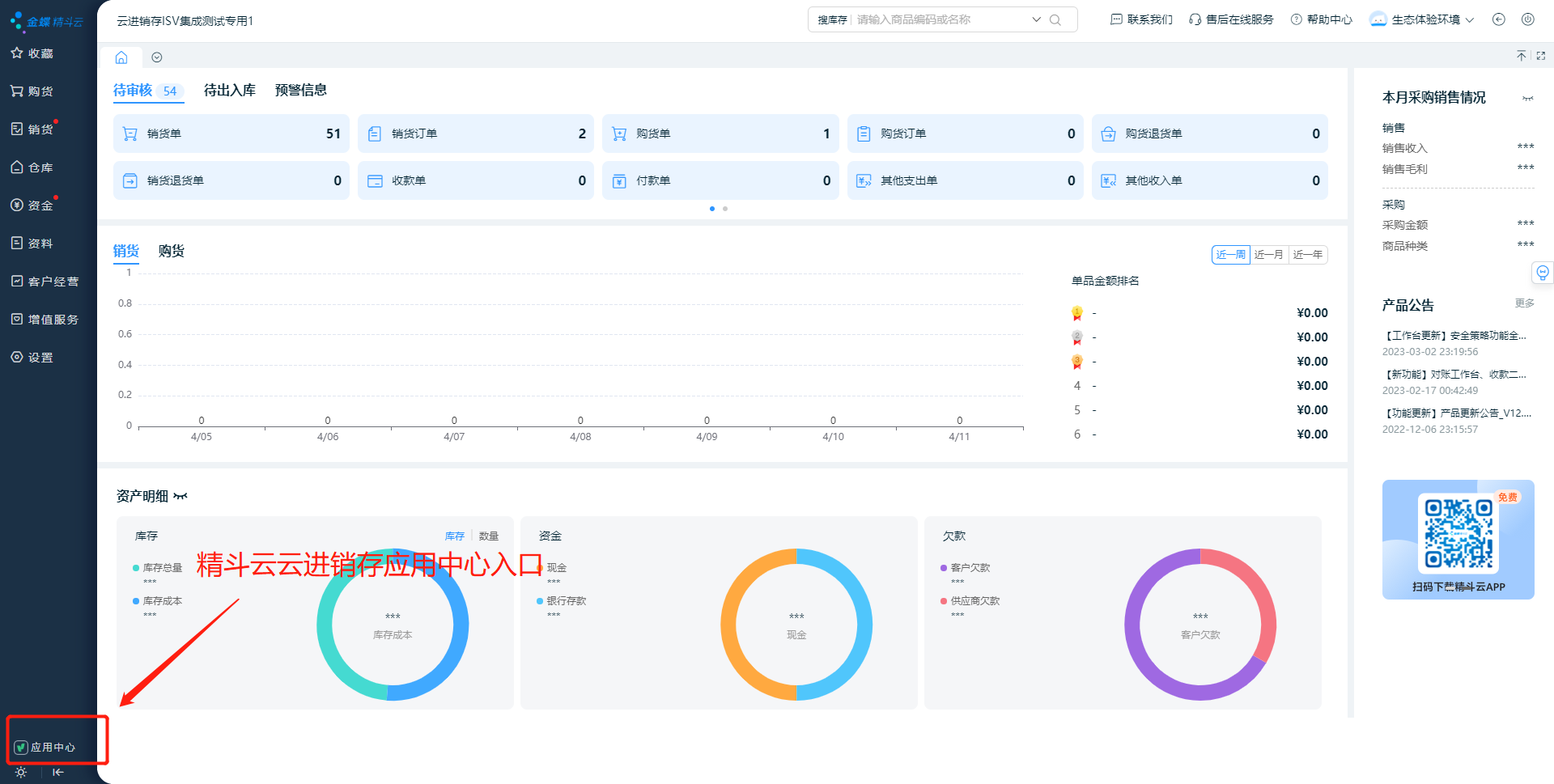Image resolution: width=1554 pixels, height=784 pixels.
Task: Open 应用中心 in the sidebar
Action: point(45,747)
